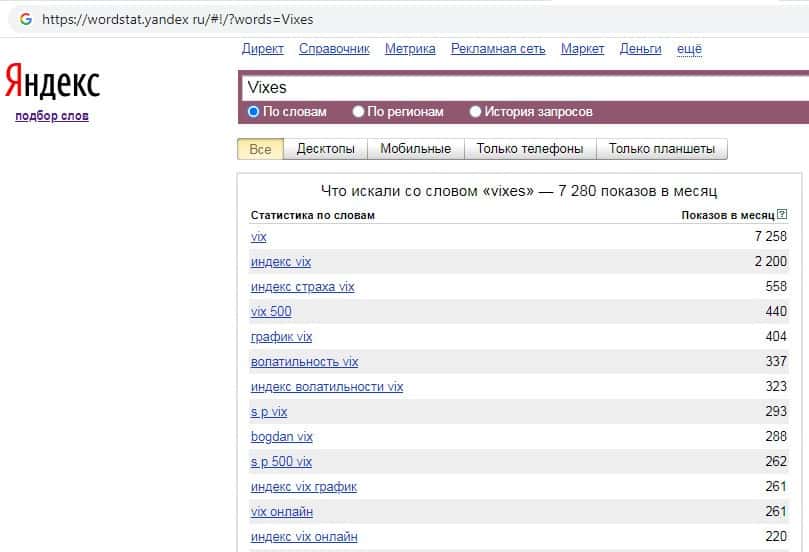Select the По словам radio button
809x552 pixels.
(253, 112)
